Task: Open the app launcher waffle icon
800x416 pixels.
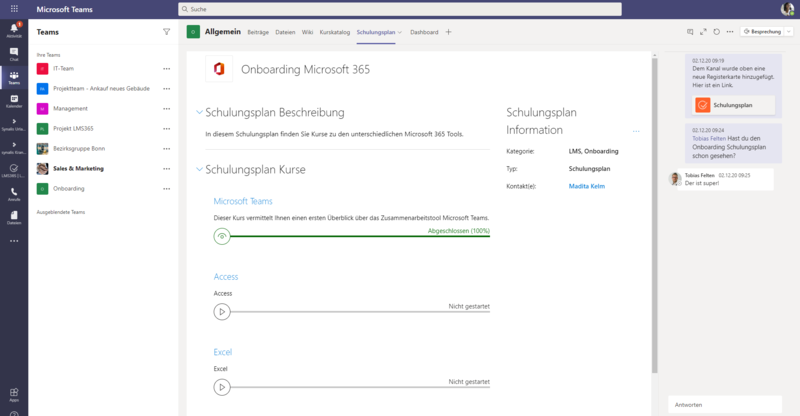Action: [x=14, y=9]
